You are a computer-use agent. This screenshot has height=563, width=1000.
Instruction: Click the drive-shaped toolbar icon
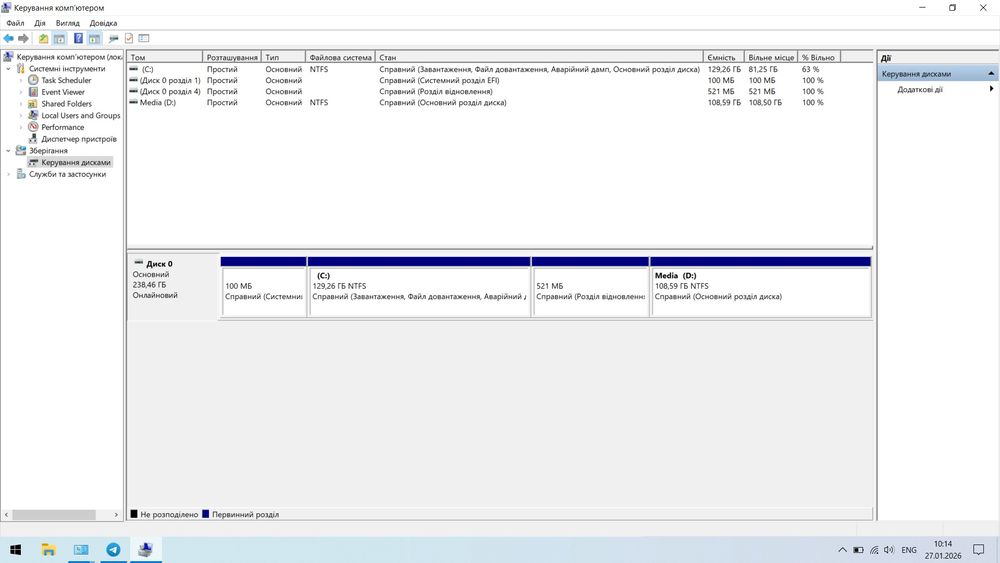coord(114,39)
